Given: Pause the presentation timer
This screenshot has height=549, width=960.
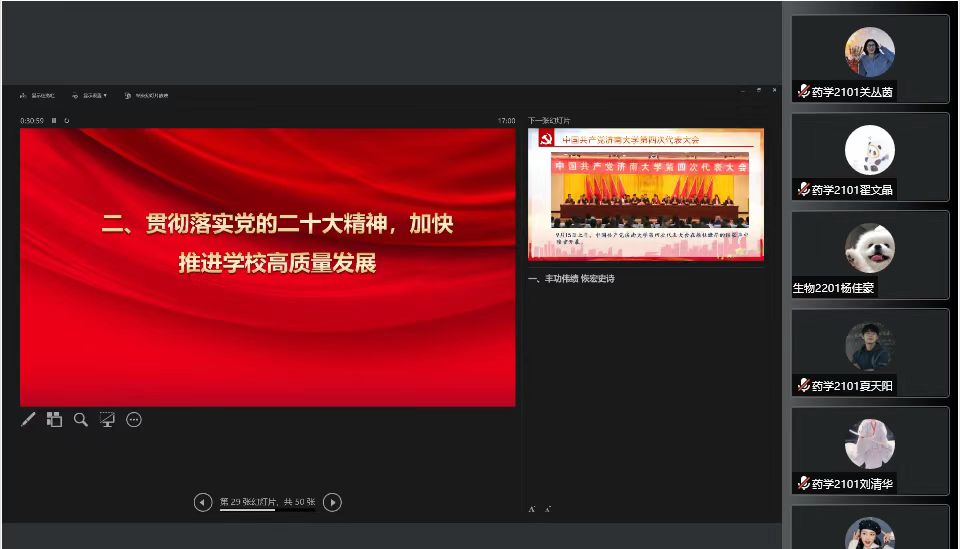Looking at the screenshot, I should click(54, 121).
